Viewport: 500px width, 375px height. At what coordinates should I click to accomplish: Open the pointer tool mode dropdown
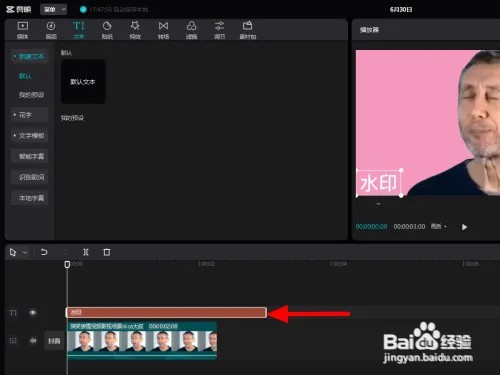click(25, 253)
